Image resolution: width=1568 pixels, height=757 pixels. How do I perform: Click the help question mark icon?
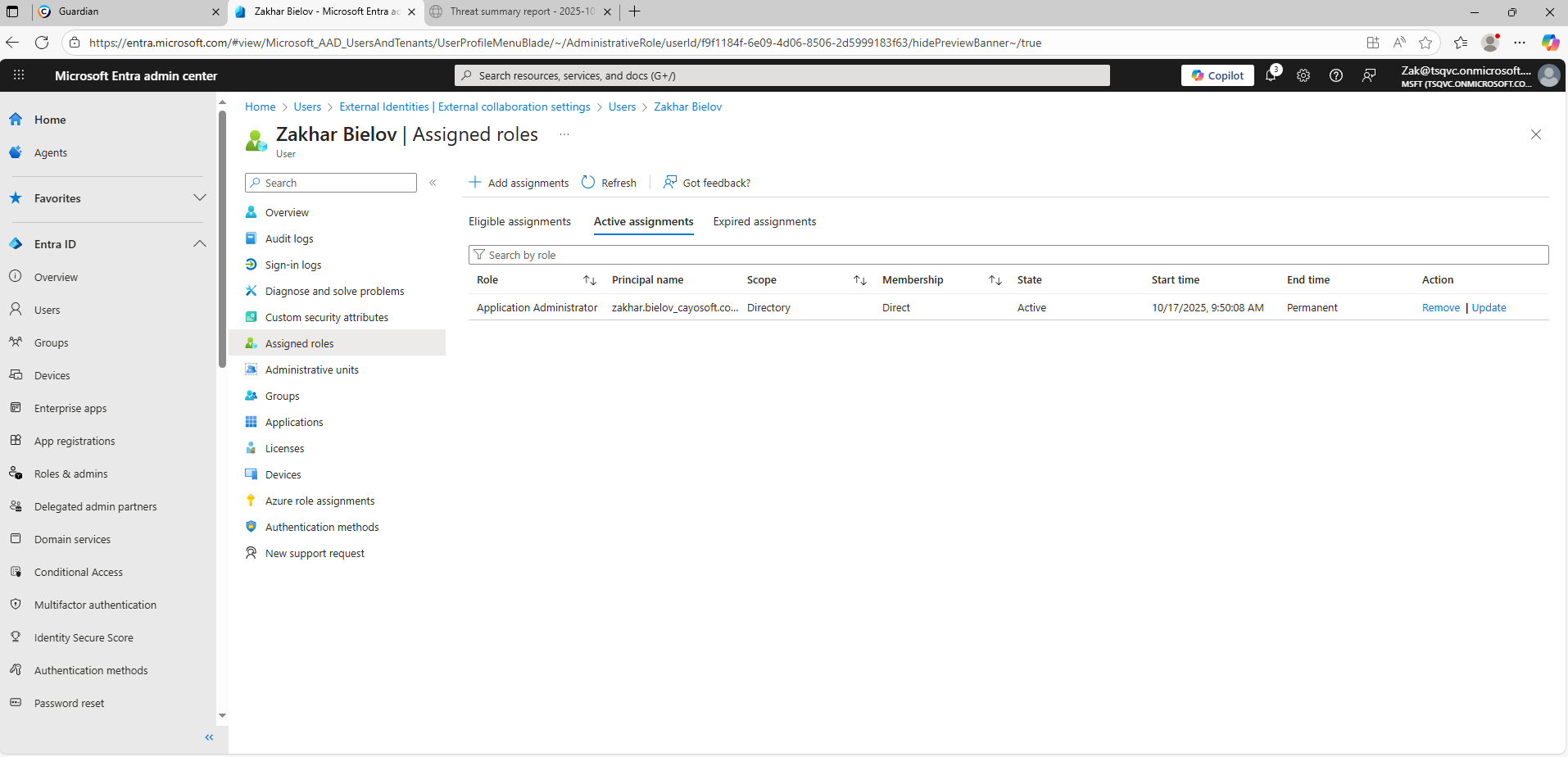[x=1336, y=75]
